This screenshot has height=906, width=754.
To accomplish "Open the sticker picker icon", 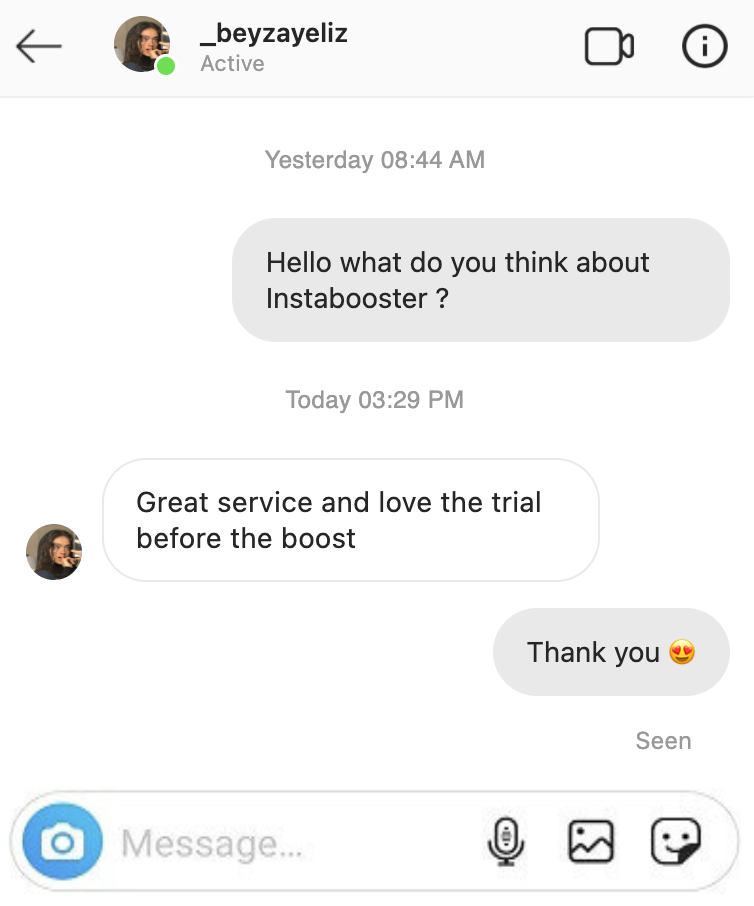I will click(675, 841).
